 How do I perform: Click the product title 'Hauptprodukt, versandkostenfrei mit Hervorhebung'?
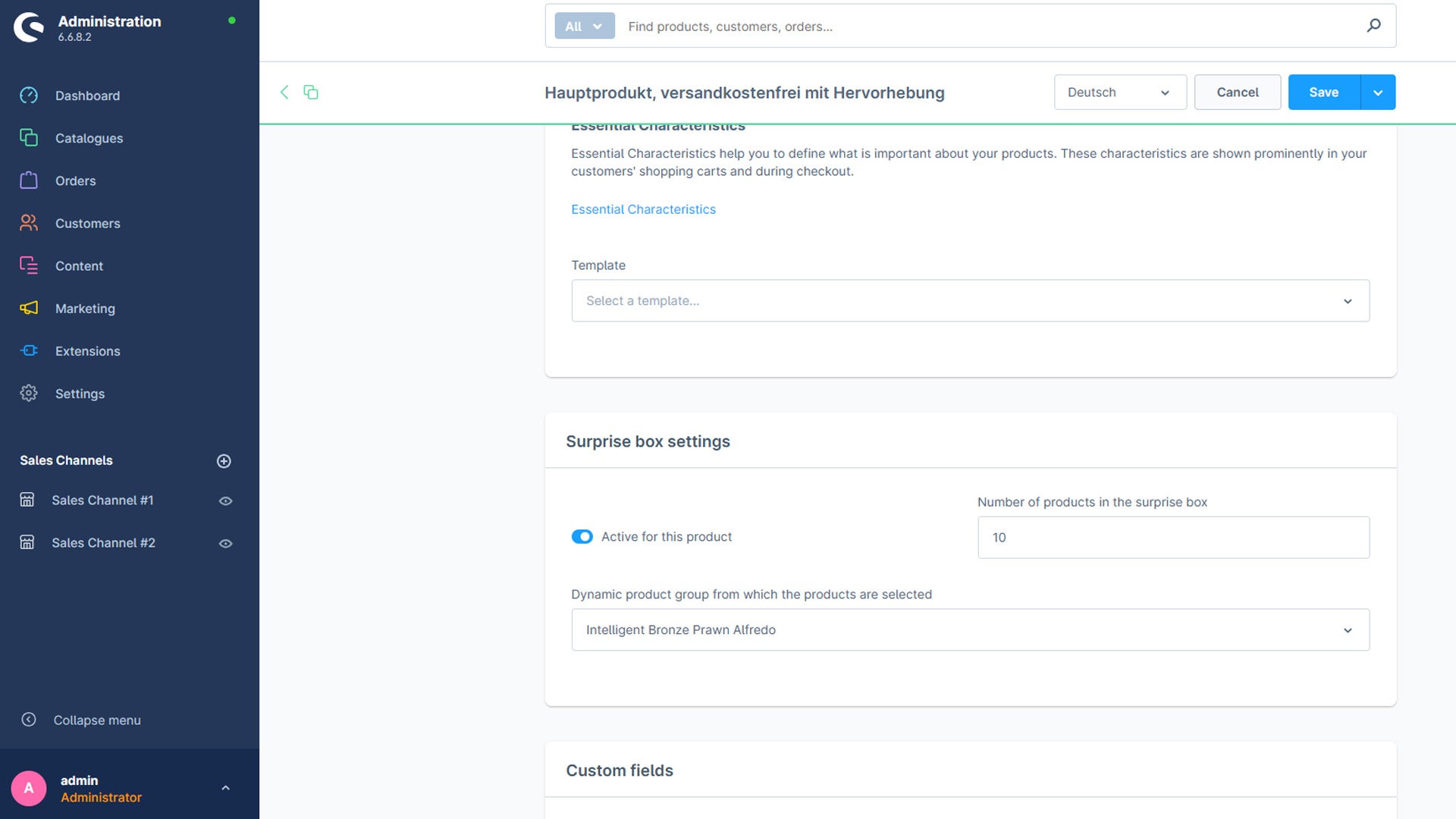point(744,93)
